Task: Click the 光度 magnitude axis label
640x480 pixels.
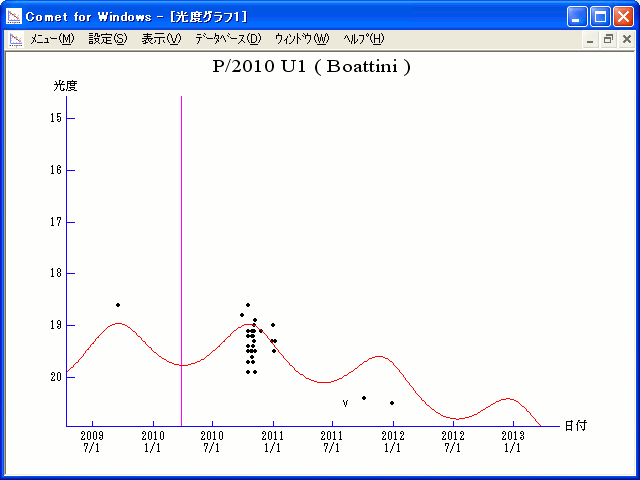Action: (65, 86)
